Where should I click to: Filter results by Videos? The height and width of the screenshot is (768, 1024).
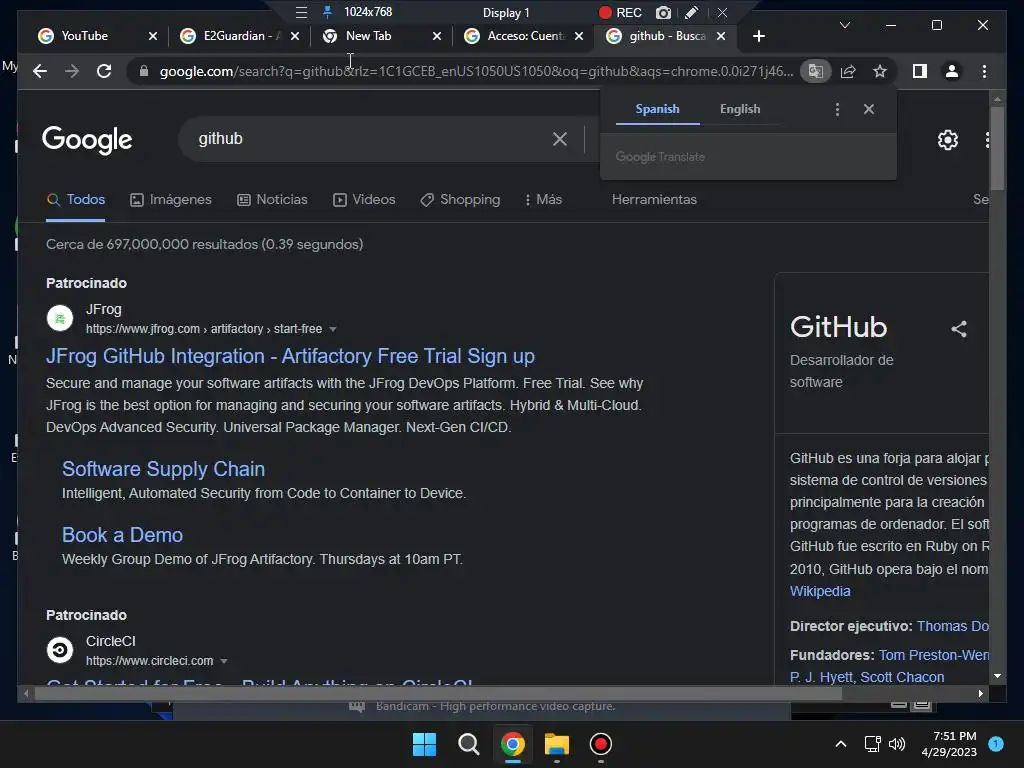pos(364,199)
